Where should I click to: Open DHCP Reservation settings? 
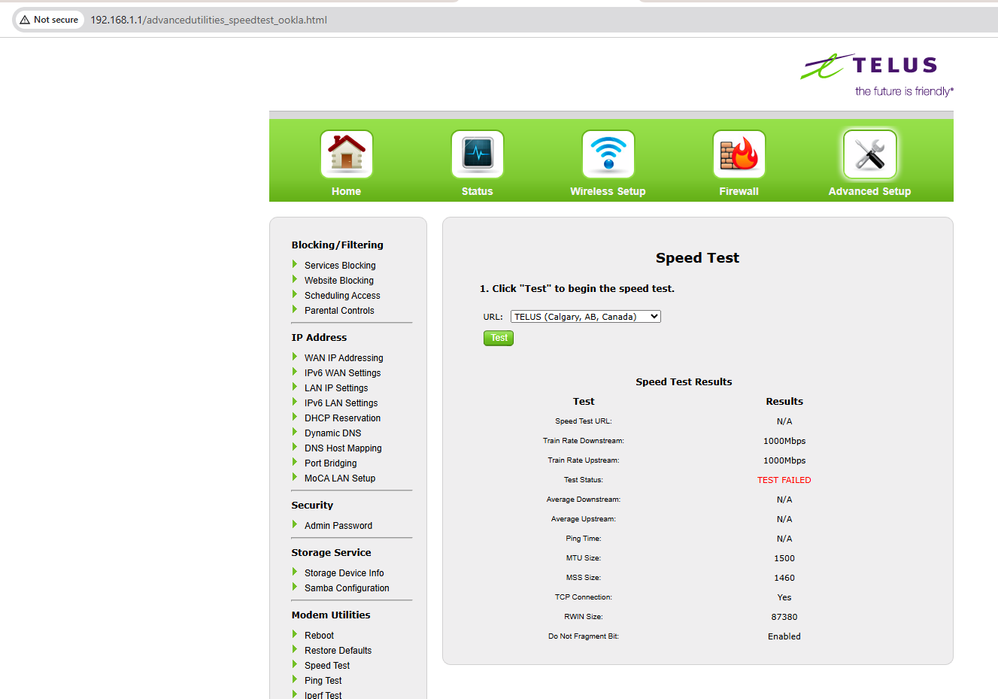342,418
